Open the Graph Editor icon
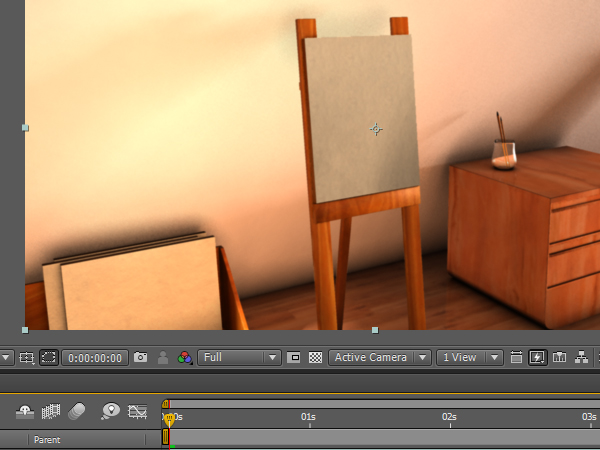The image size is (600, 450). coord(138,411)
